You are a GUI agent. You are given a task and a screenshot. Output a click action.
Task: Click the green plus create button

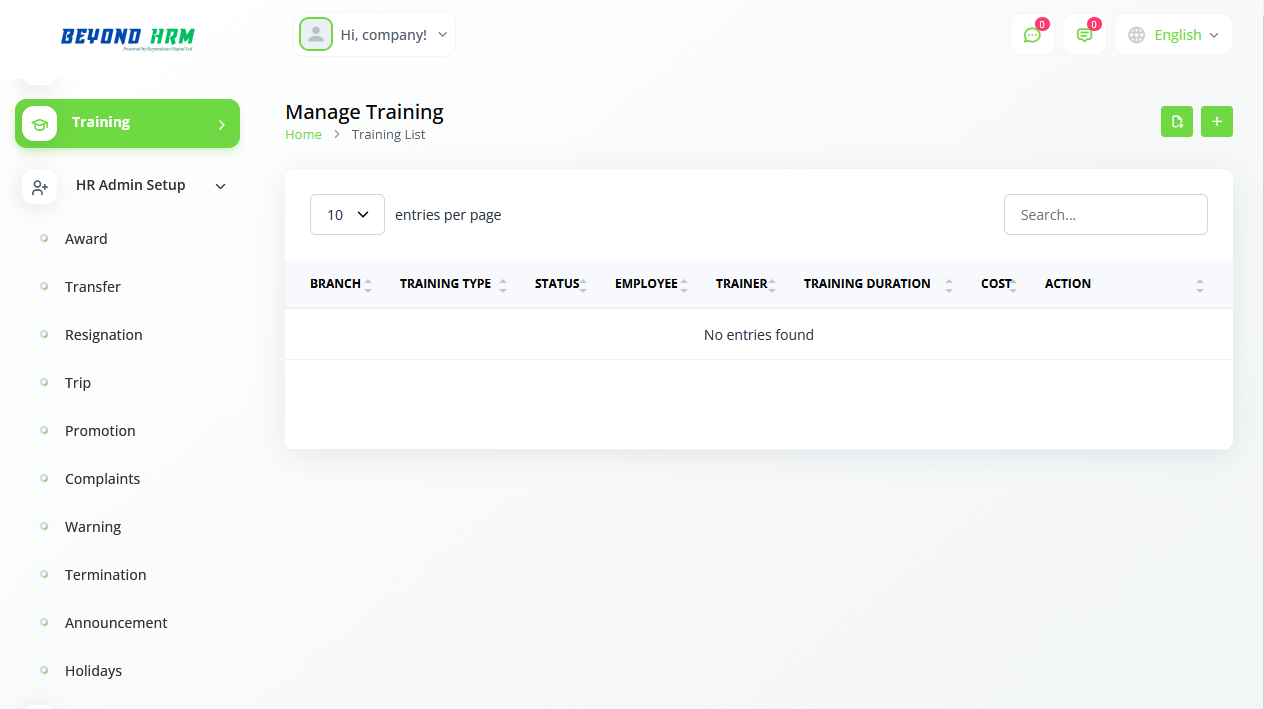pos(1217,122)
